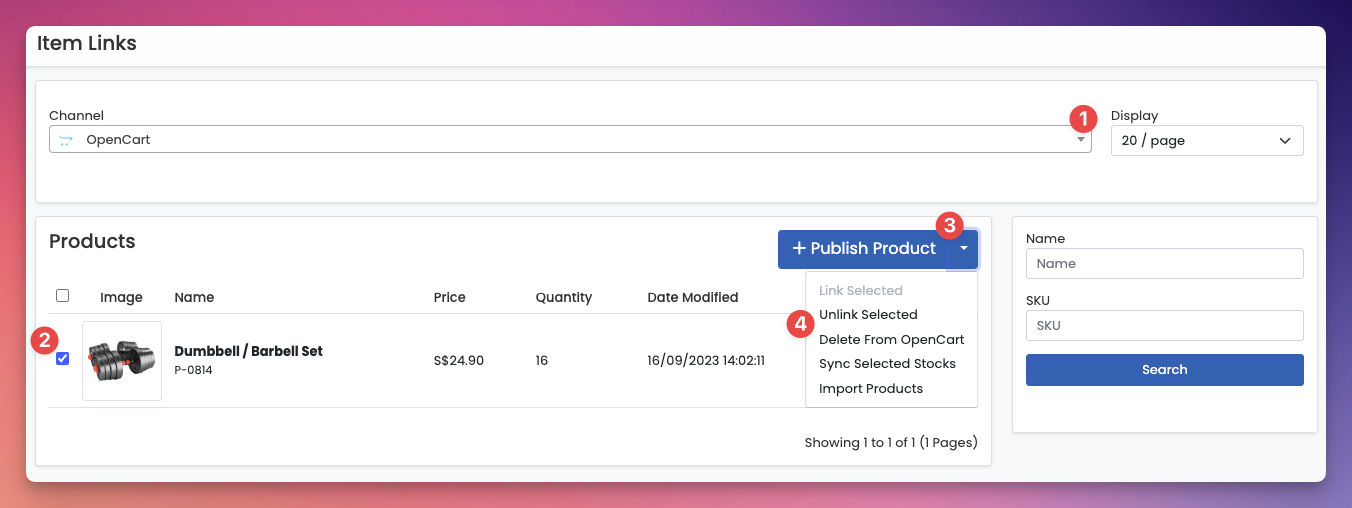Click the red number 3 badge
This screenshot has width=1352, height=508.
[949, 225]
